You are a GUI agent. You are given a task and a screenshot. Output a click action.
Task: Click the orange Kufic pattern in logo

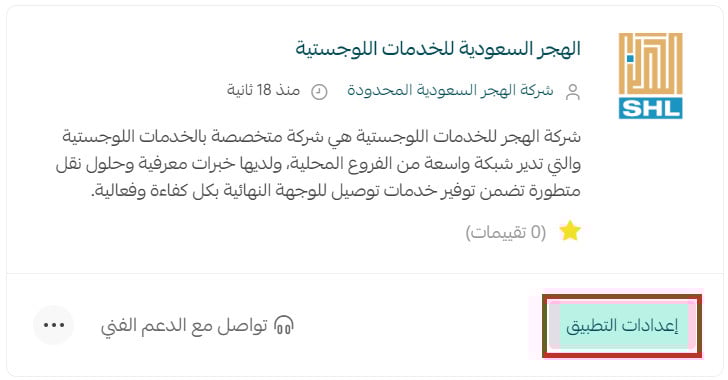click(x=650, y=64)
